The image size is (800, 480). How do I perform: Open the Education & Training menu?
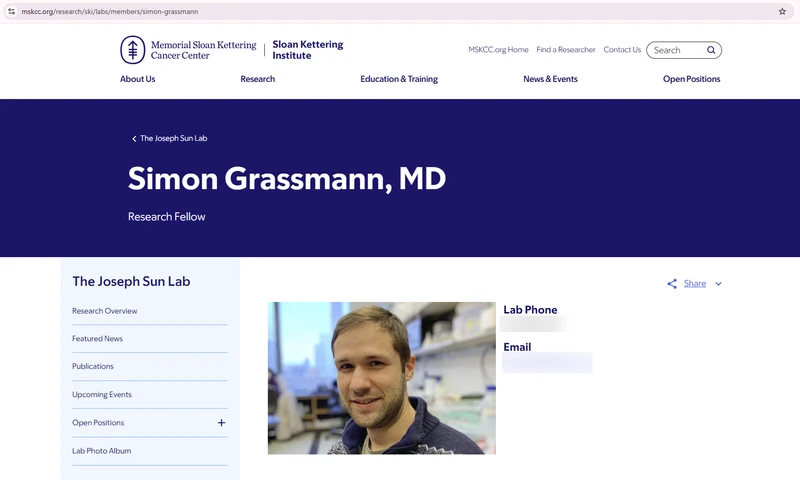point(399,79)
